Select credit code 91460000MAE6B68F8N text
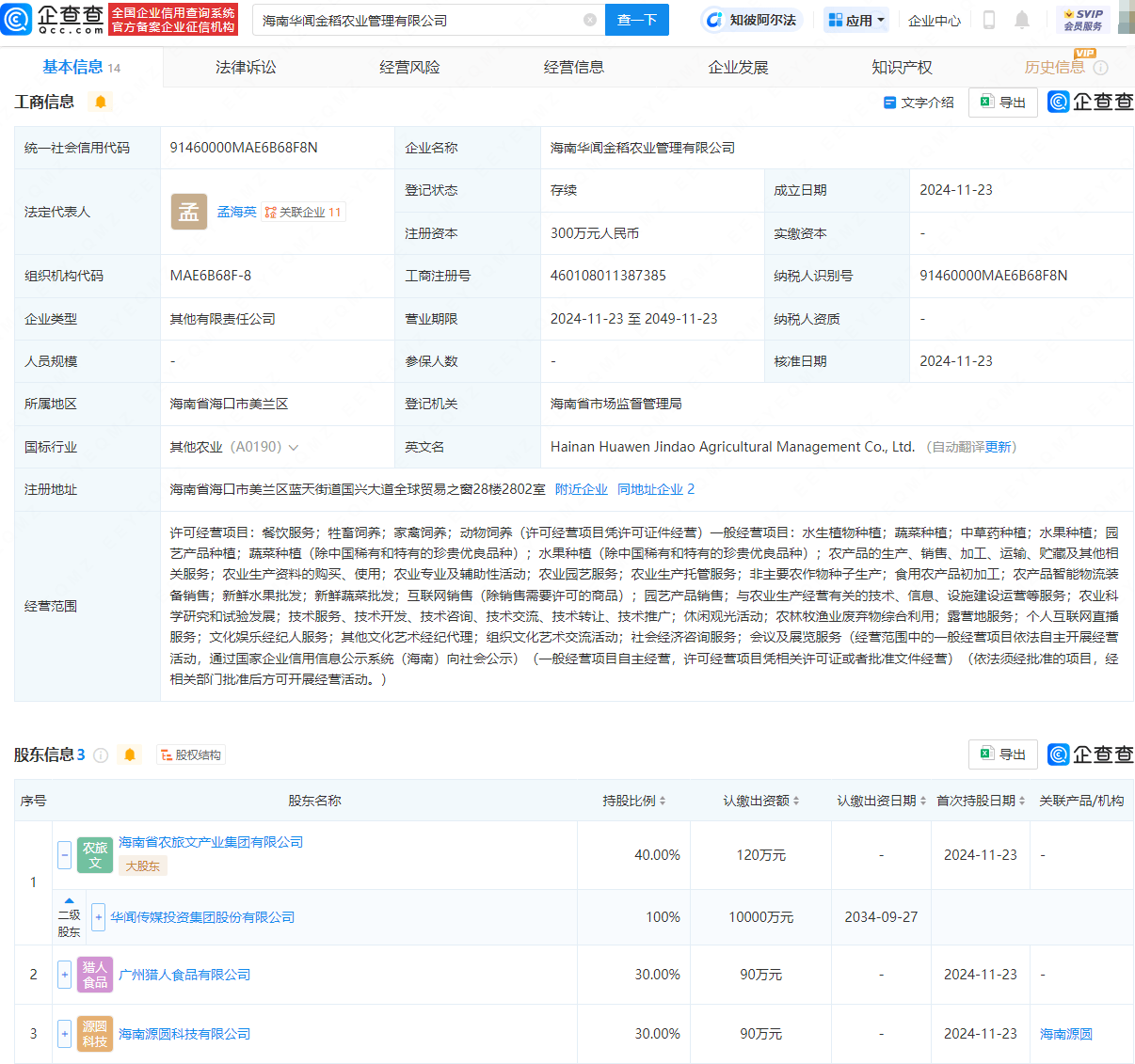 pos(244,148)
